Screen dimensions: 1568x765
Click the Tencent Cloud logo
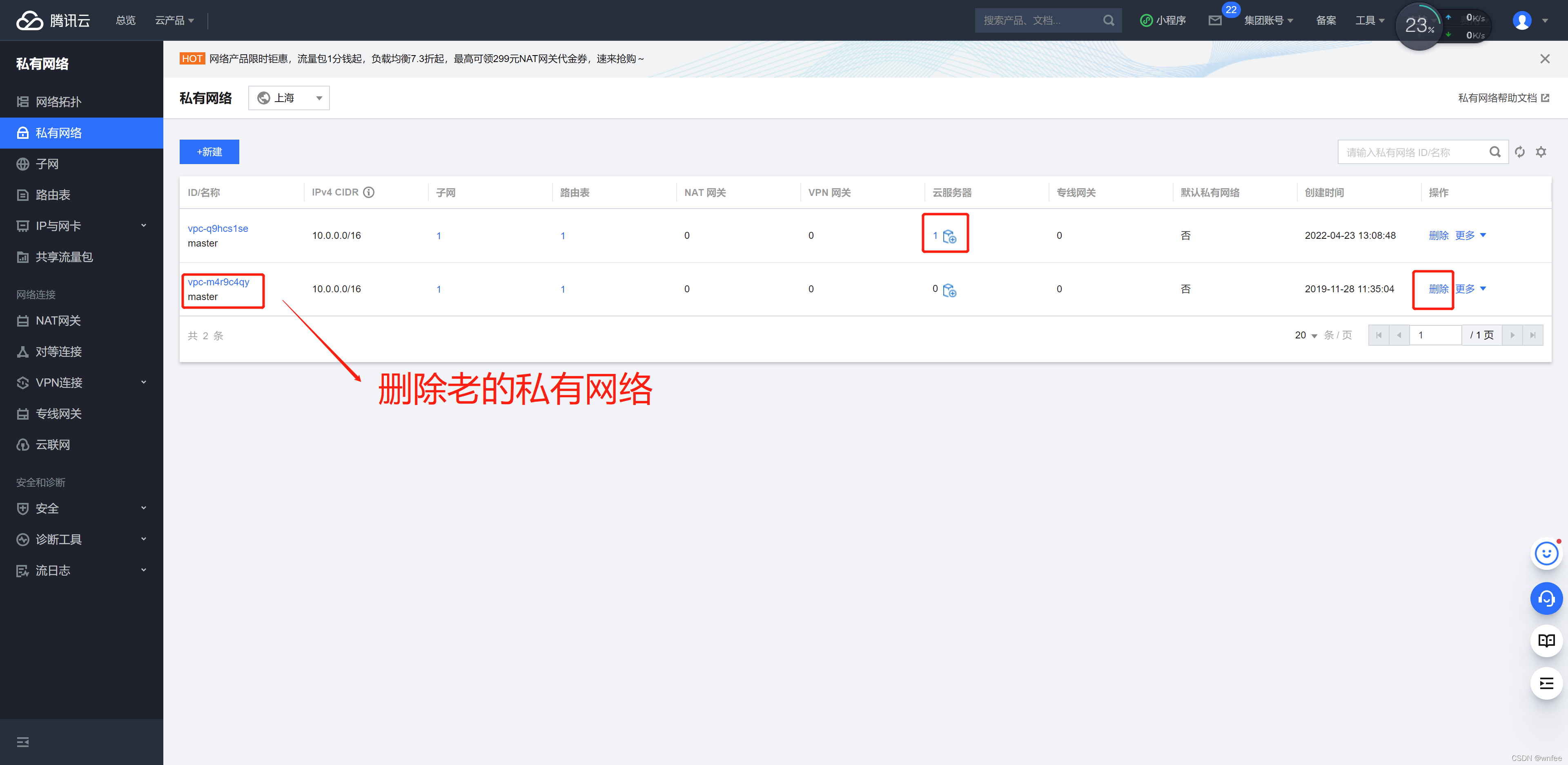52,20
